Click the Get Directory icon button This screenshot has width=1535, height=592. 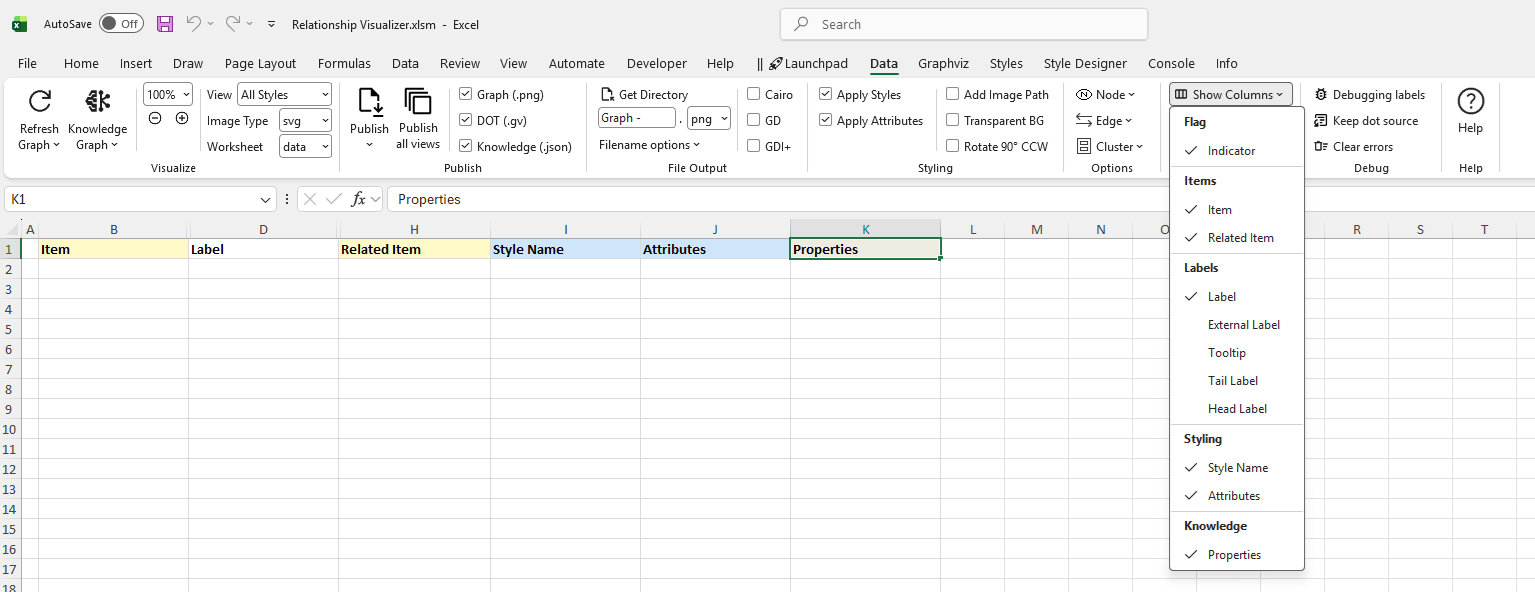click(606, 95)
